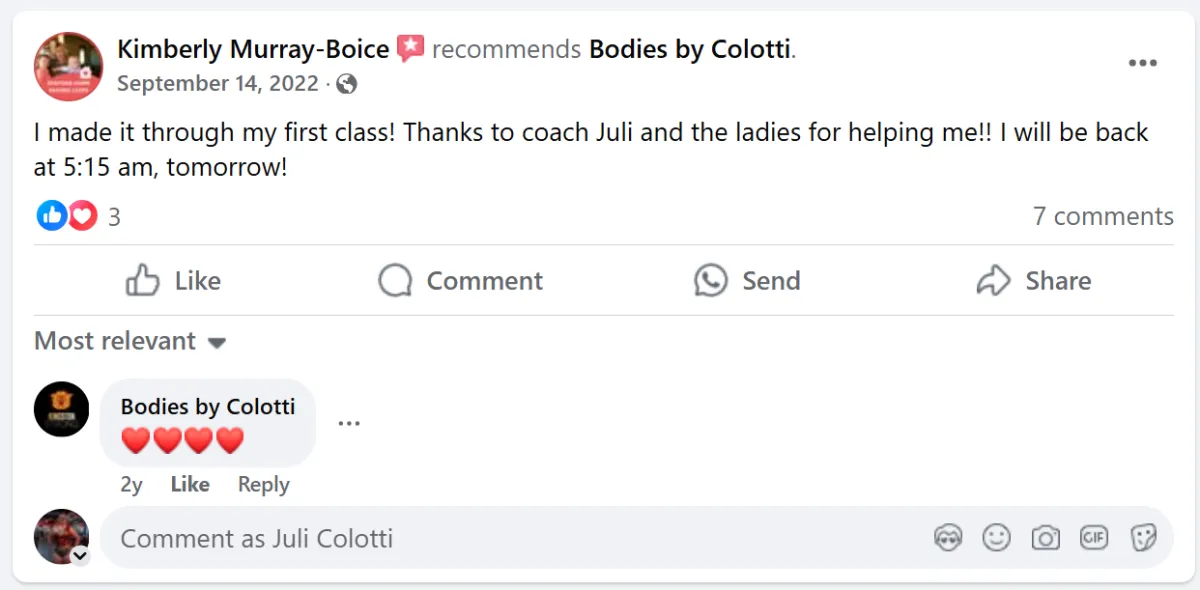Insert a GIF into the comment
Viewport: 1200px width, 590px height.
pyautogui.click(x=1094, y=539)
